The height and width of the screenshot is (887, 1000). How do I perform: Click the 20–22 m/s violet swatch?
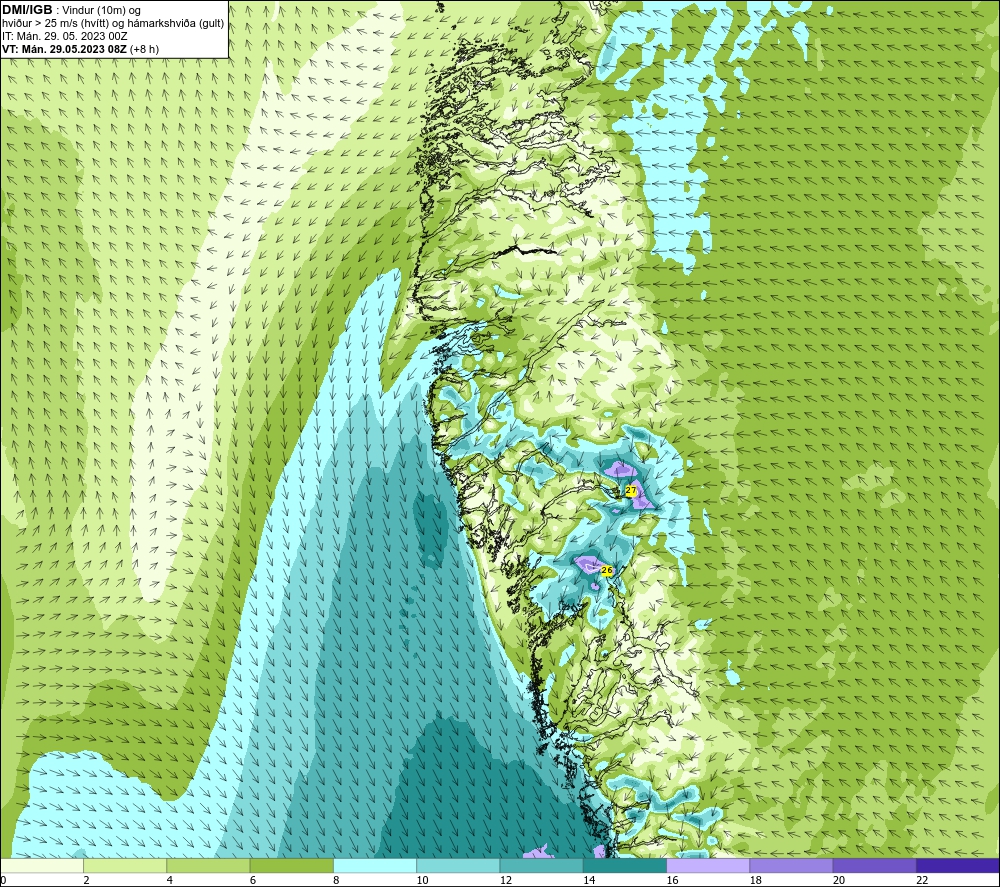click(874, 865)
